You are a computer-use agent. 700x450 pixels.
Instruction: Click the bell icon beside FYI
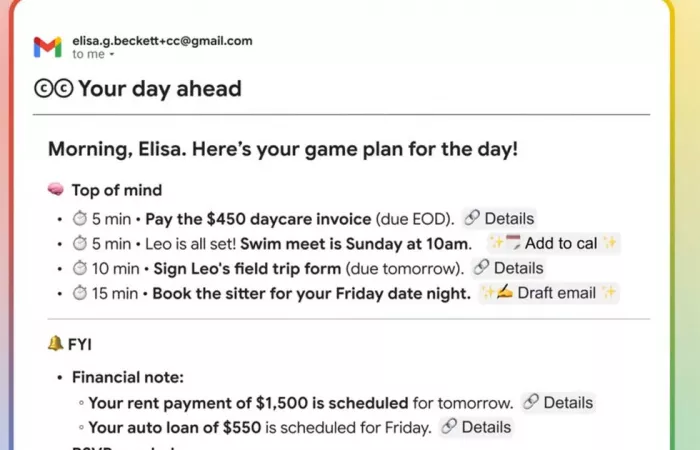[x=56, y=344]
